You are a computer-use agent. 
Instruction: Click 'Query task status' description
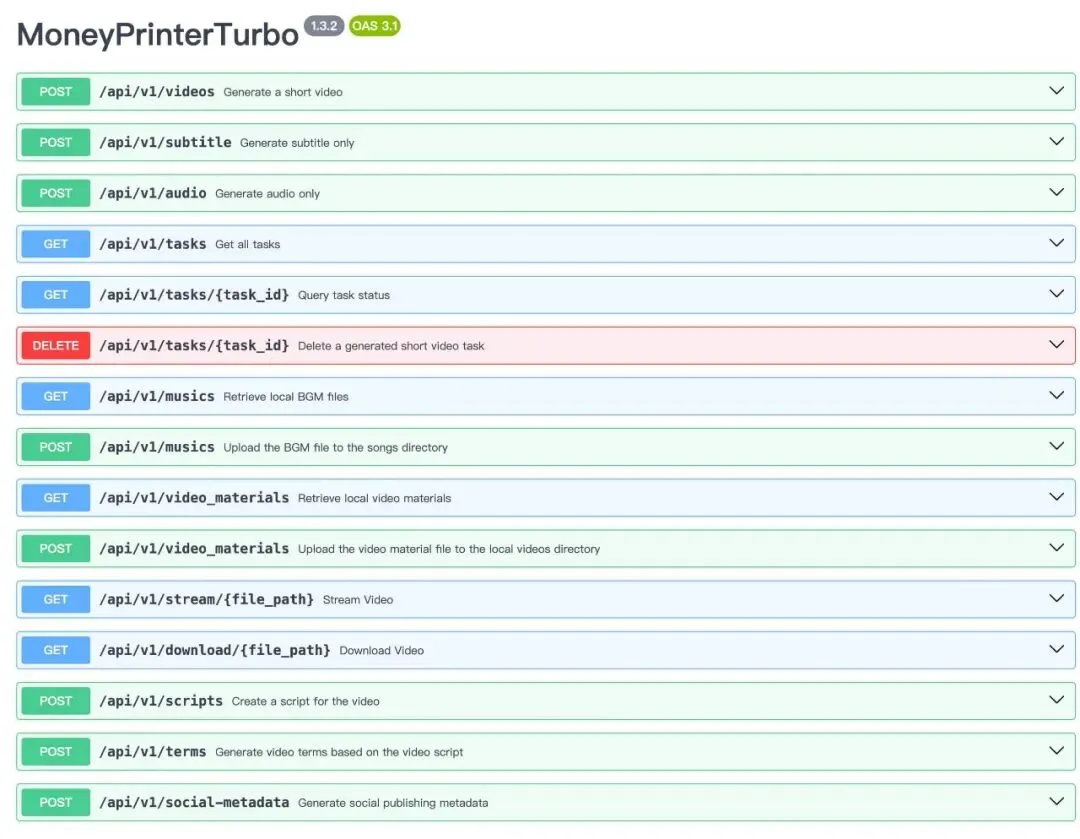344,296
